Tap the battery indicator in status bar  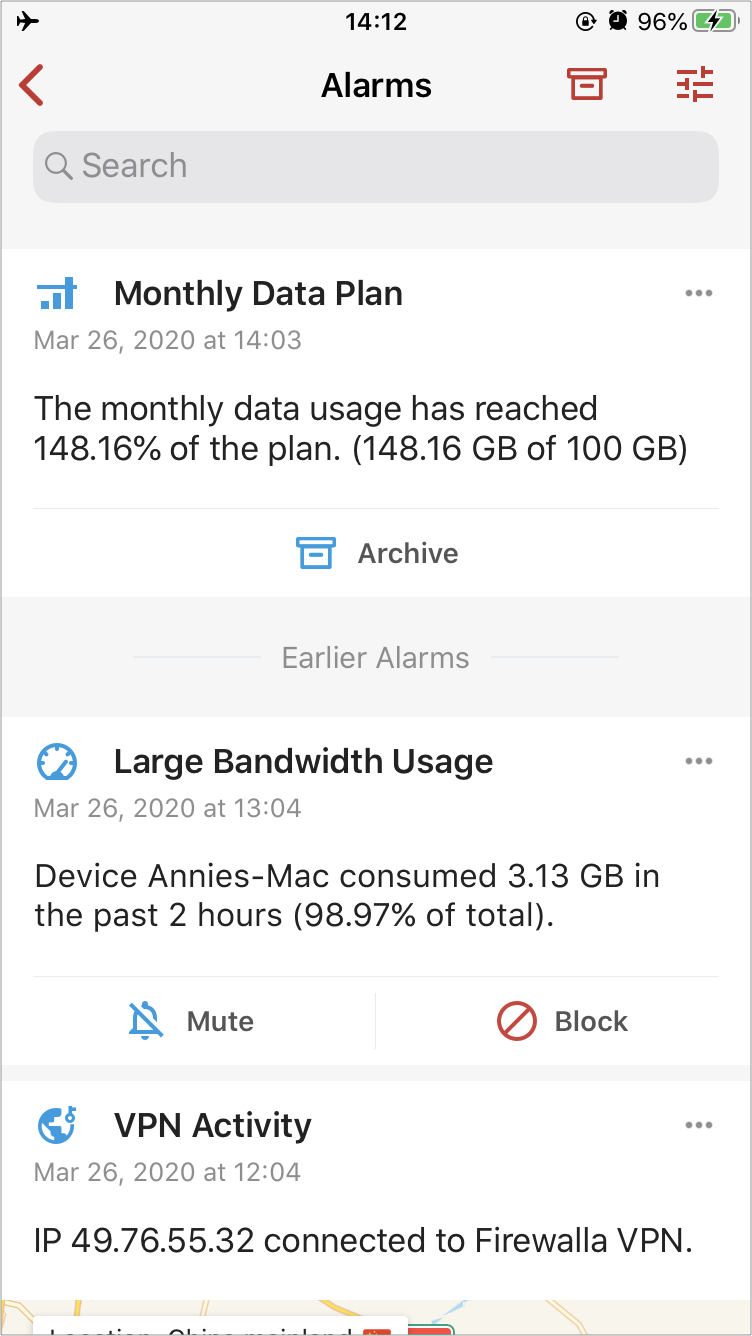(716, 21)
